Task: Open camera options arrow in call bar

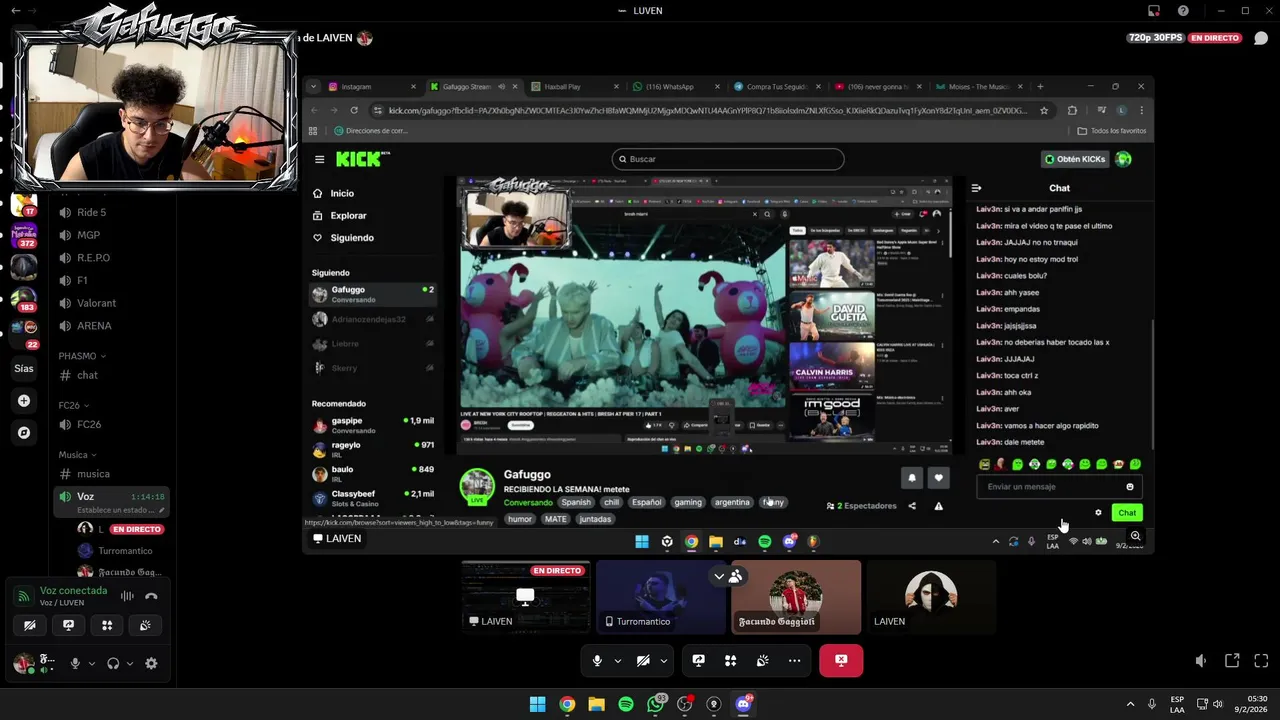Action: (x=663, y=661)
